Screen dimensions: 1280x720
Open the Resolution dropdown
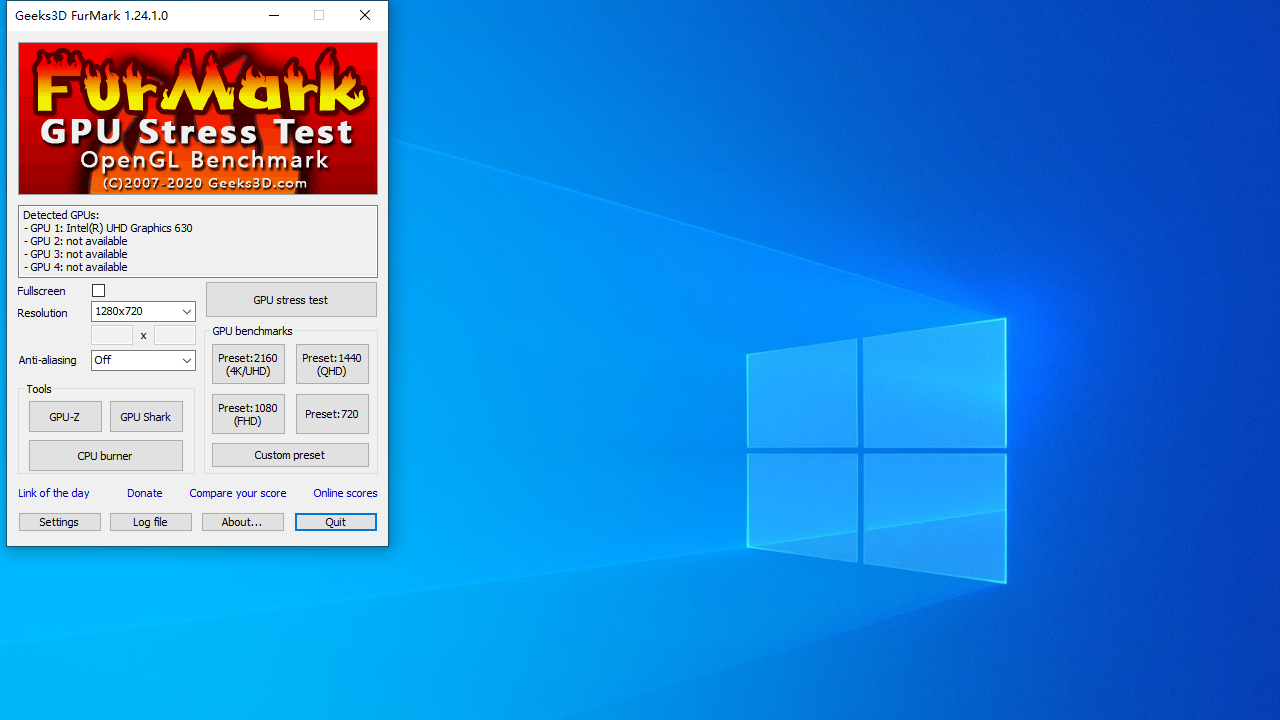(x=143, y=312)
